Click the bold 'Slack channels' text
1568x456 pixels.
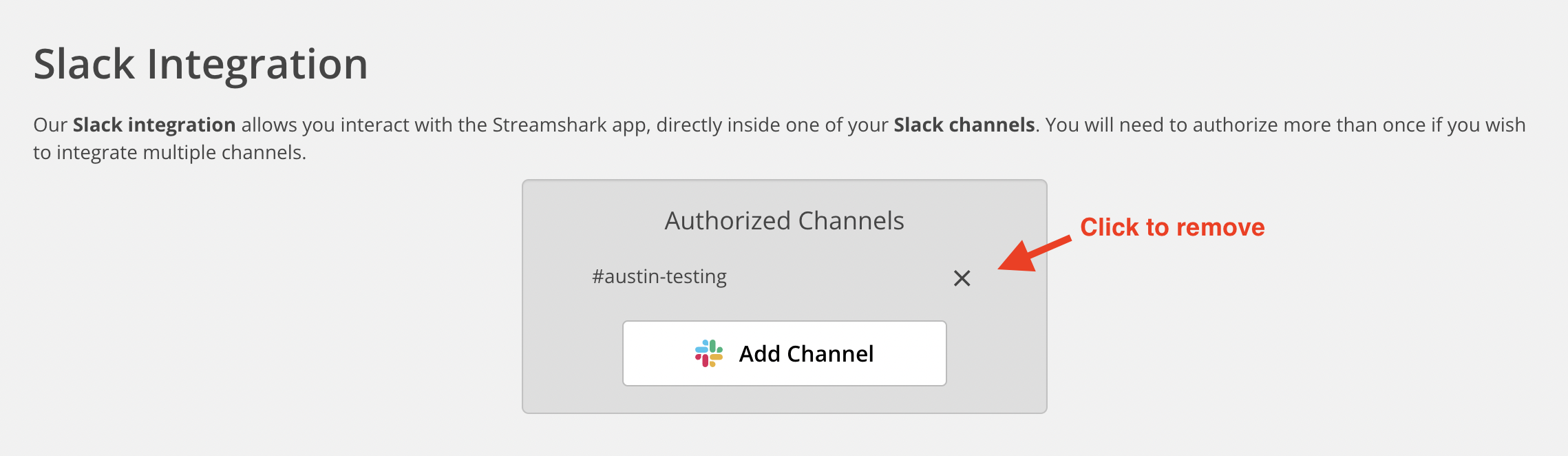(964, 125)
